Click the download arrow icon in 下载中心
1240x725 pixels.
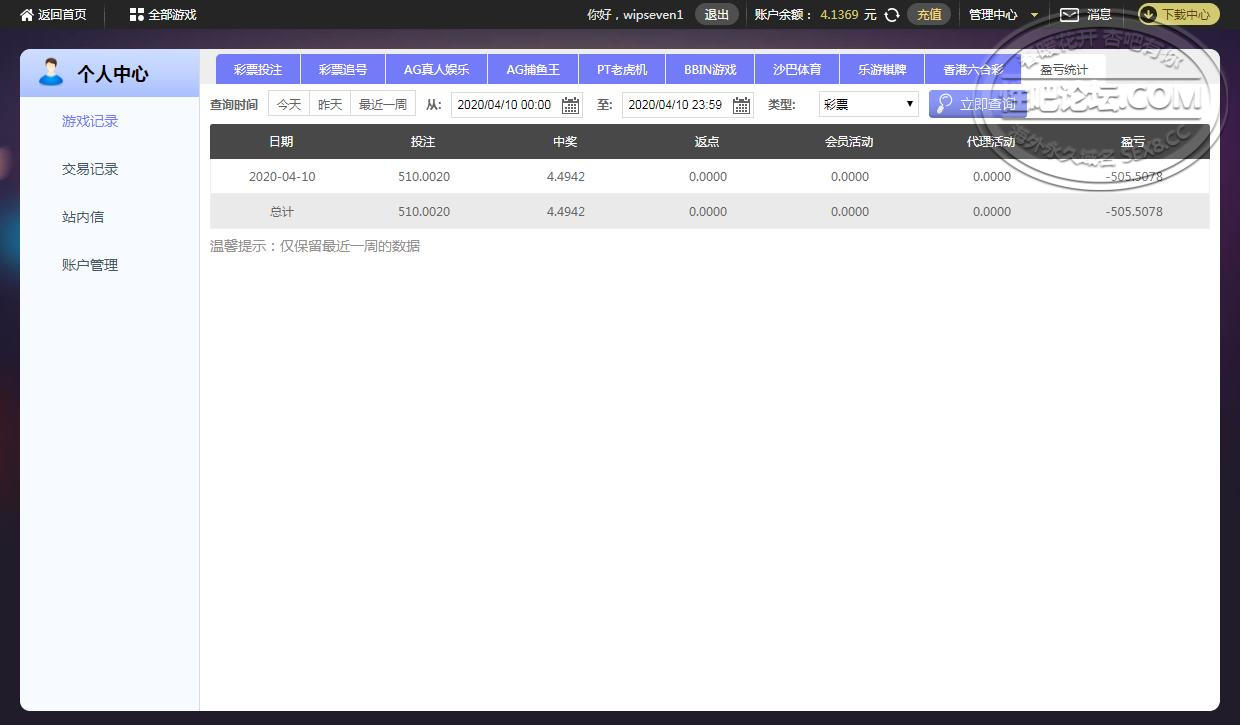click(x=1149, y=15)
